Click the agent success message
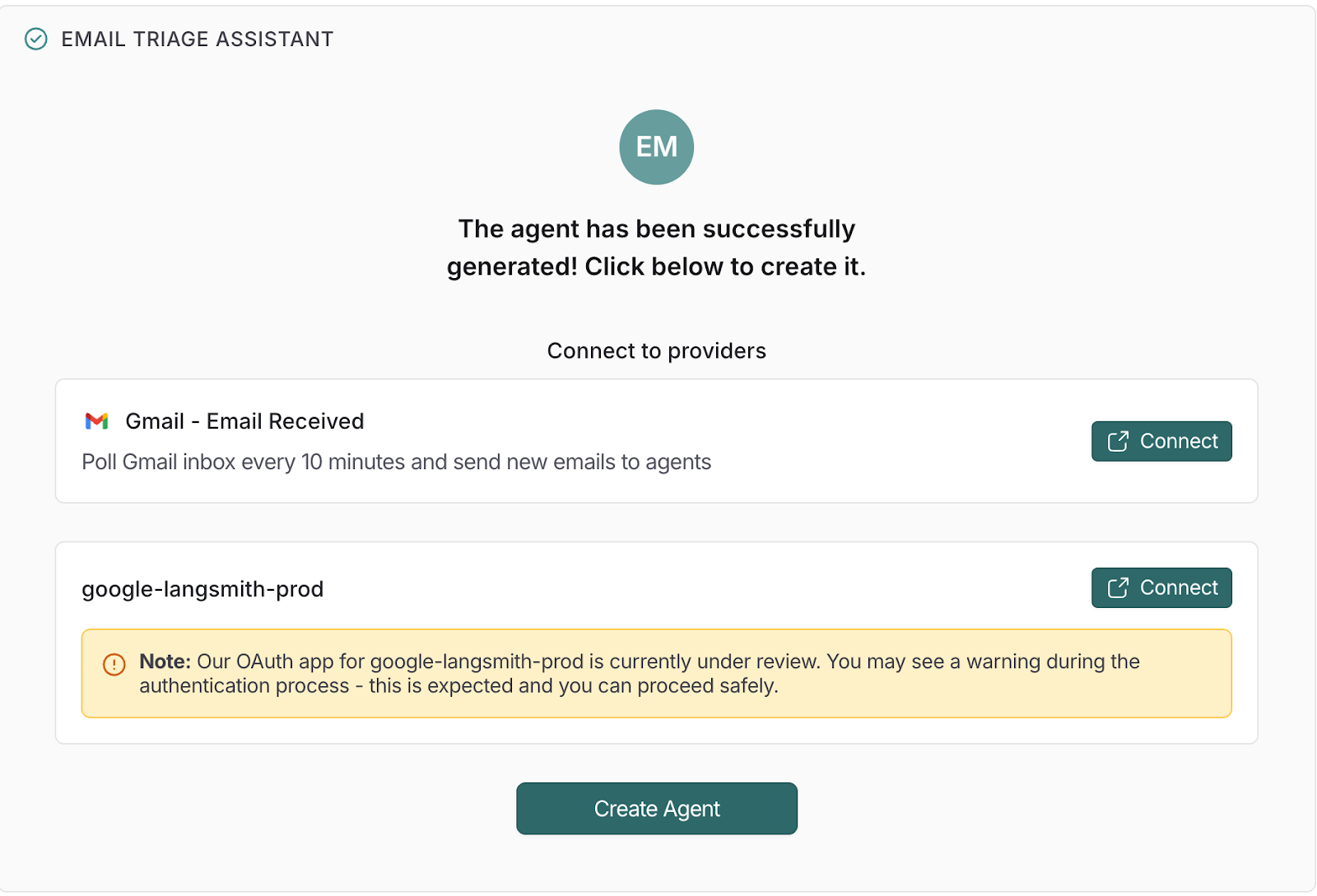Viewport: 1317px width, 896px height. tap(656, 248)
